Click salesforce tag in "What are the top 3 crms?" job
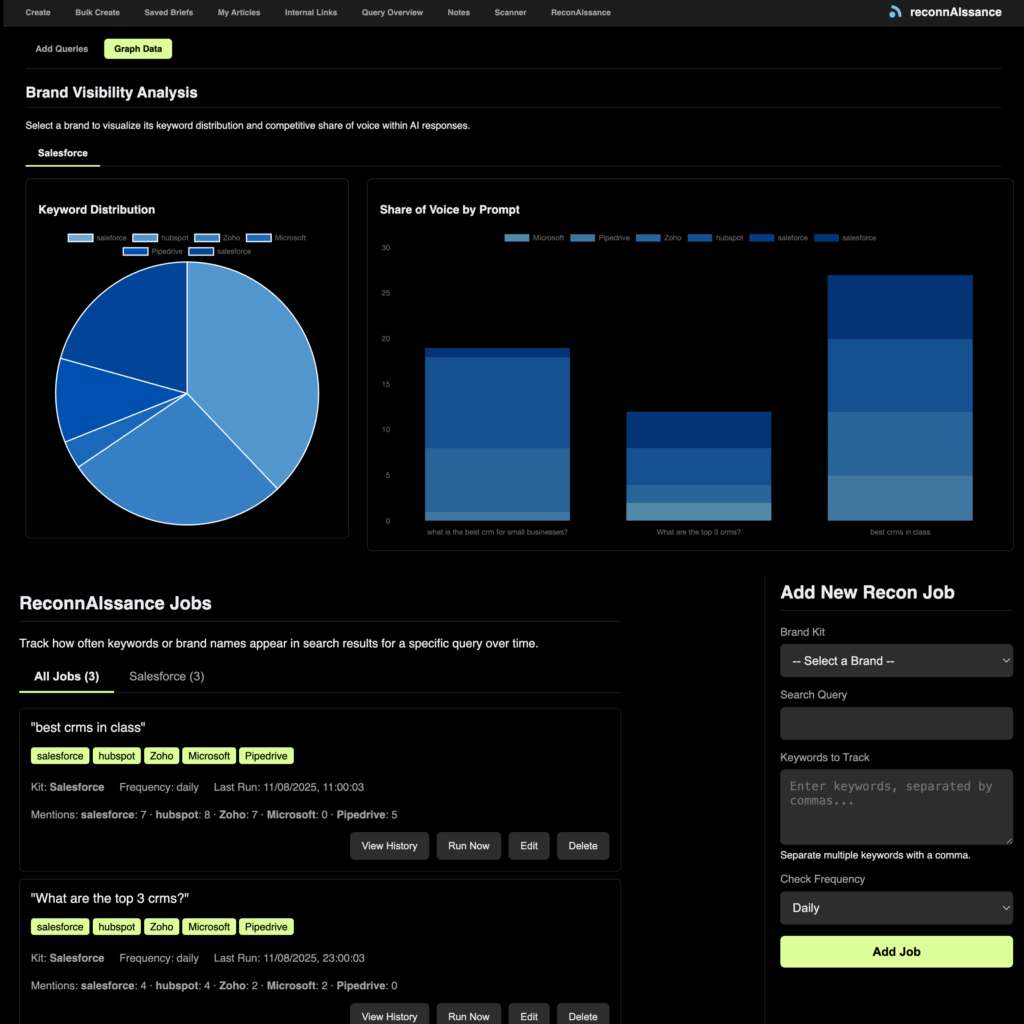This screenshot has height=1024, width=1024. click(60, 927)
